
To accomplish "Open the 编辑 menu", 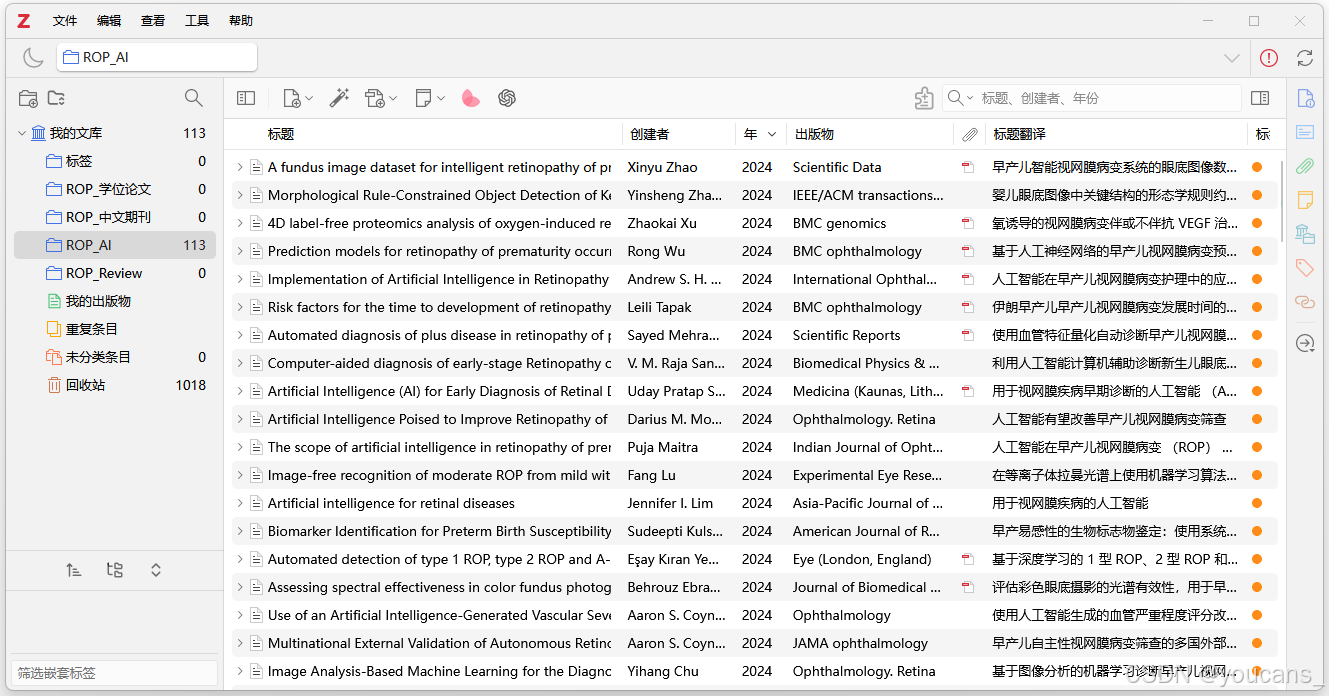I will click(x=109, y=20).
